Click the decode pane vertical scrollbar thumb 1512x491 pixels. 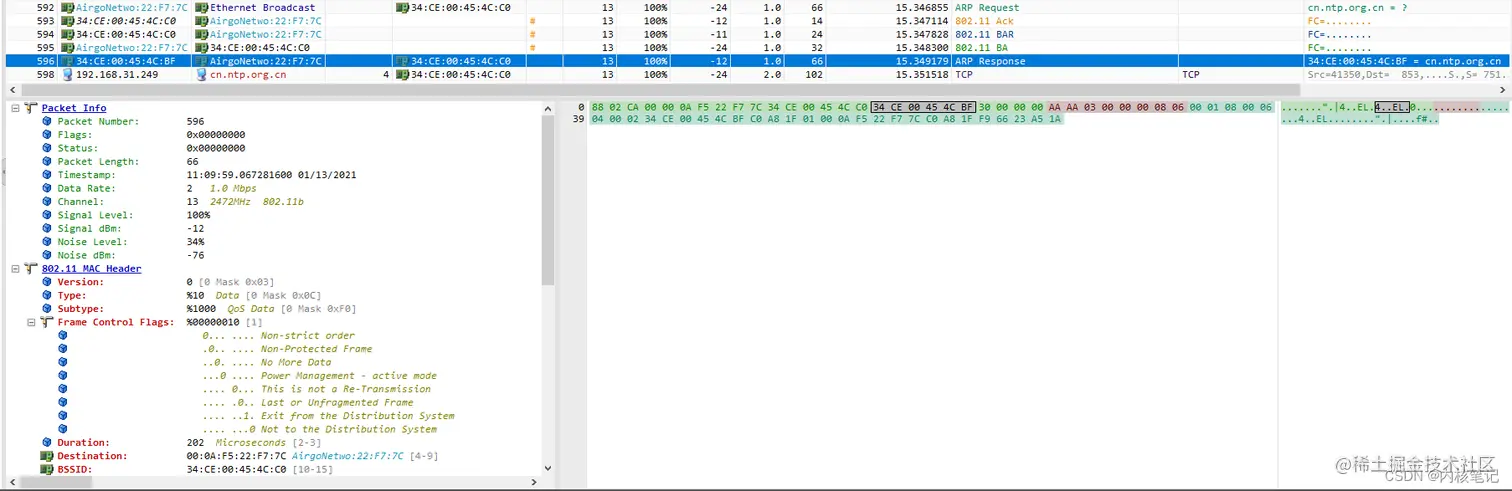tap(548, 198)
